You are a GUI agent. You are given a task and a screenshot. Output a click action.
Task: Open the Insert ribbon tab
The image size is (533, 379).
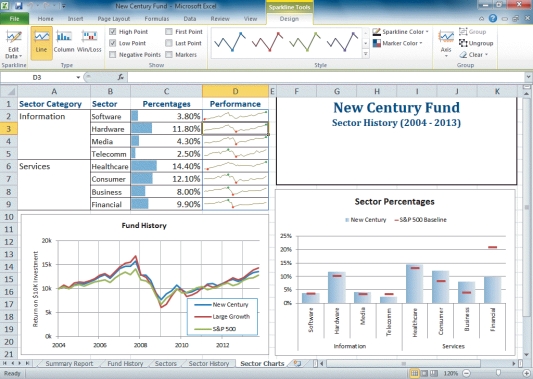click(75, 19)
